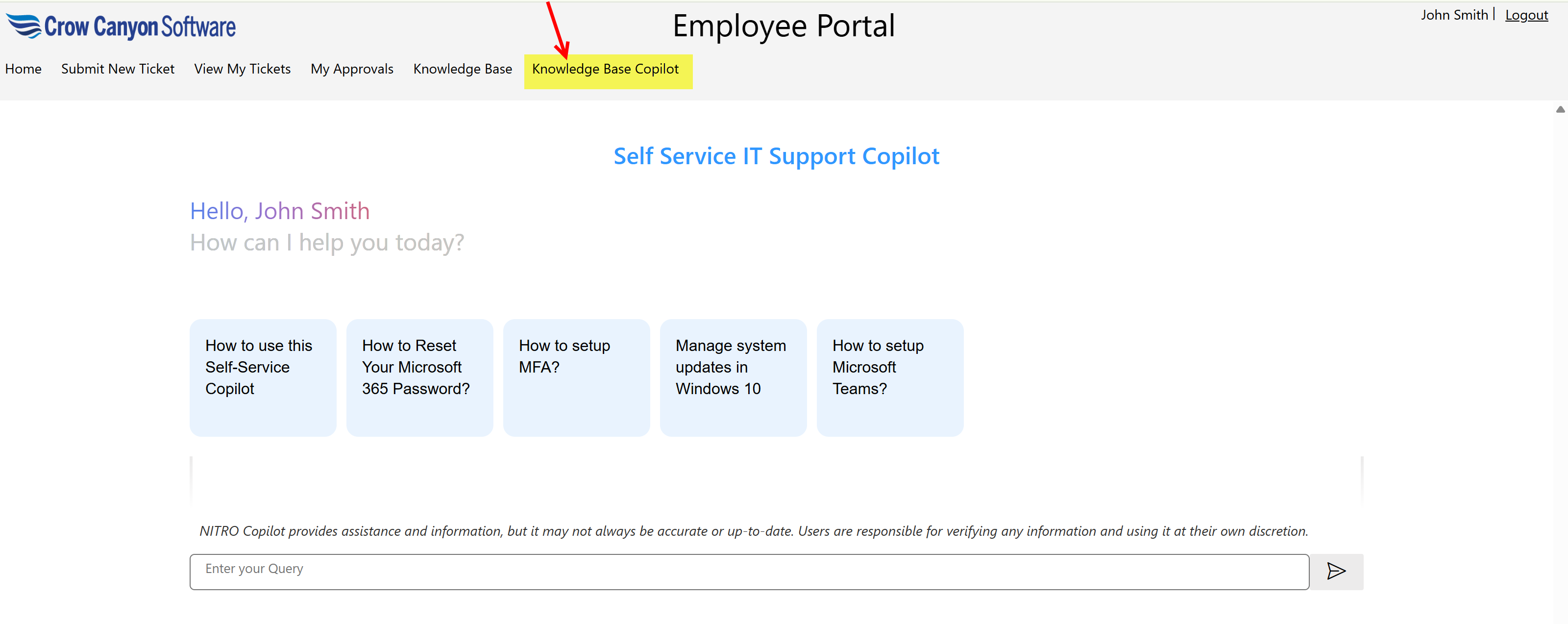Click the send query arrow icon

point(1336,571)
